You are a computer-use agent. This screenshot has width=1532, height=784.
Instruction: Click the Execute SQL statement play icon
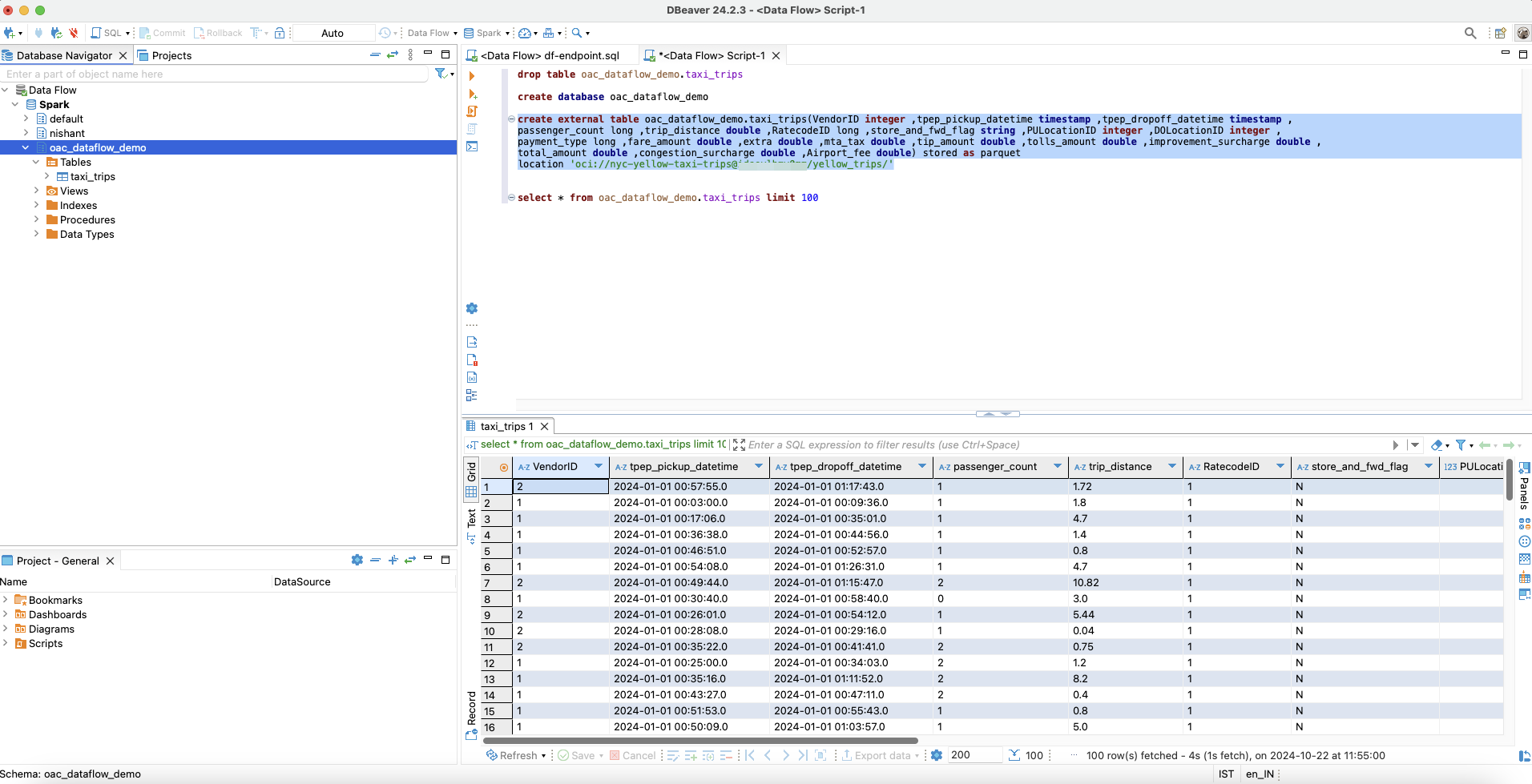coord(472,76)
